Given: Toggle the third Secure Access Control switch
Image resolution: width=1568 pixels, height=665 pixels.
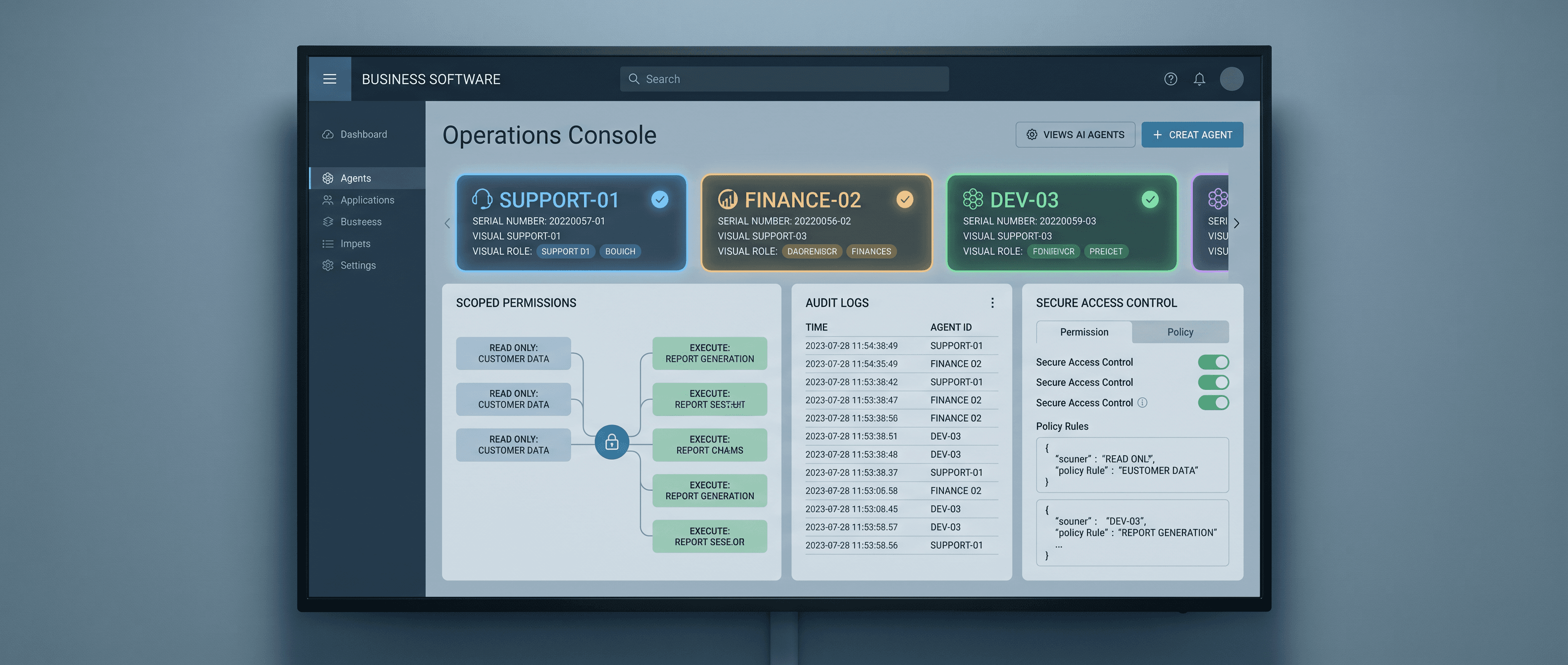Looking at the screenshot, I should coord(1213,402).
